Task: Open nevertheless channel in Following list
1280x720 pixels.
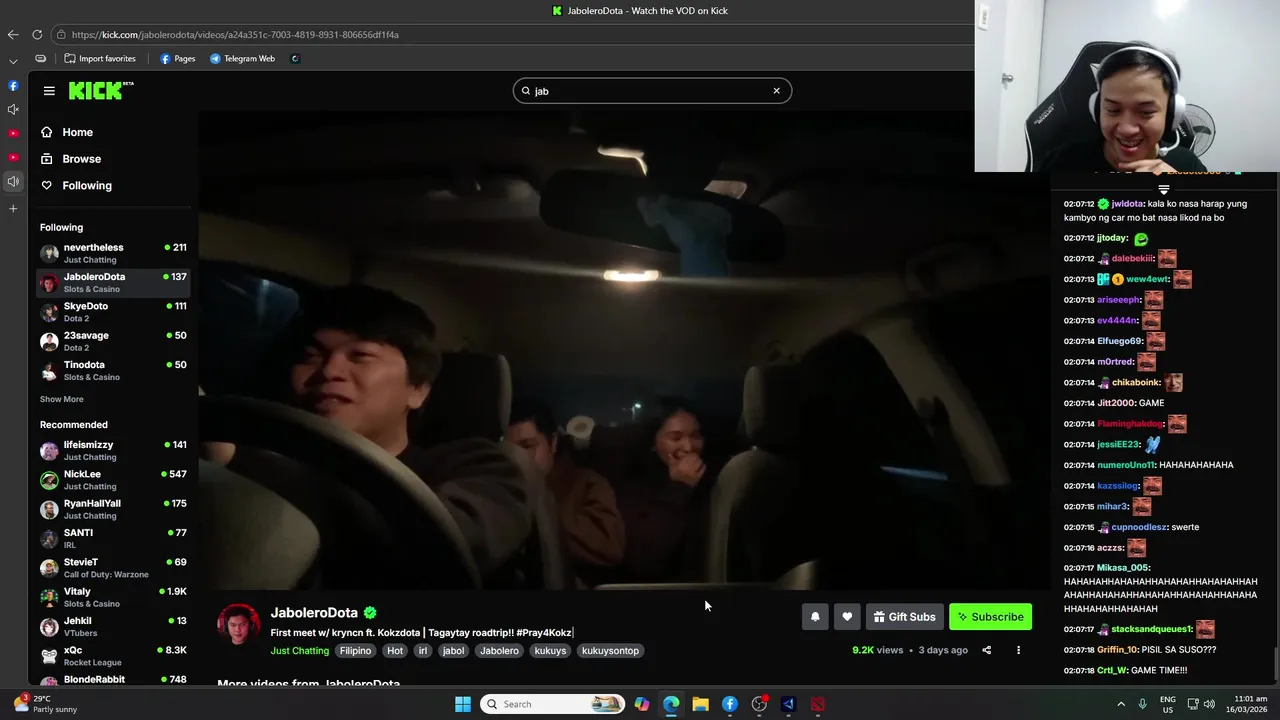Action: click(x=113, y=253)
